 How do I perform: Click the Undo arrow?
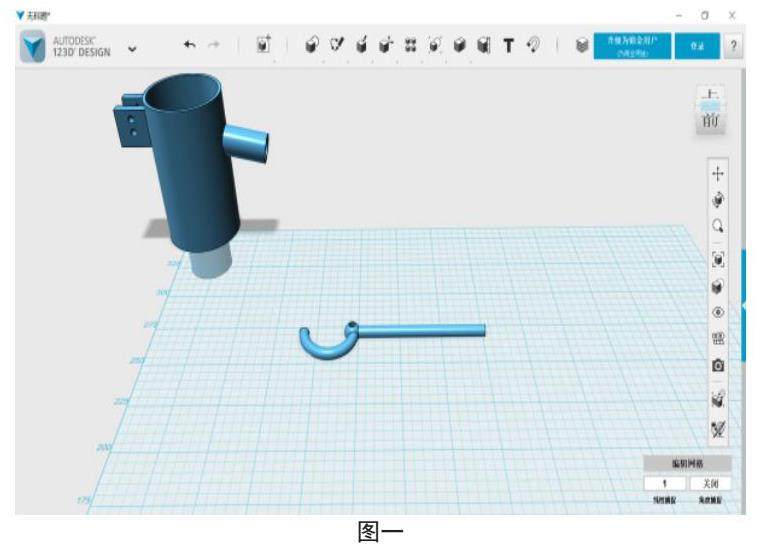point(191,46)
